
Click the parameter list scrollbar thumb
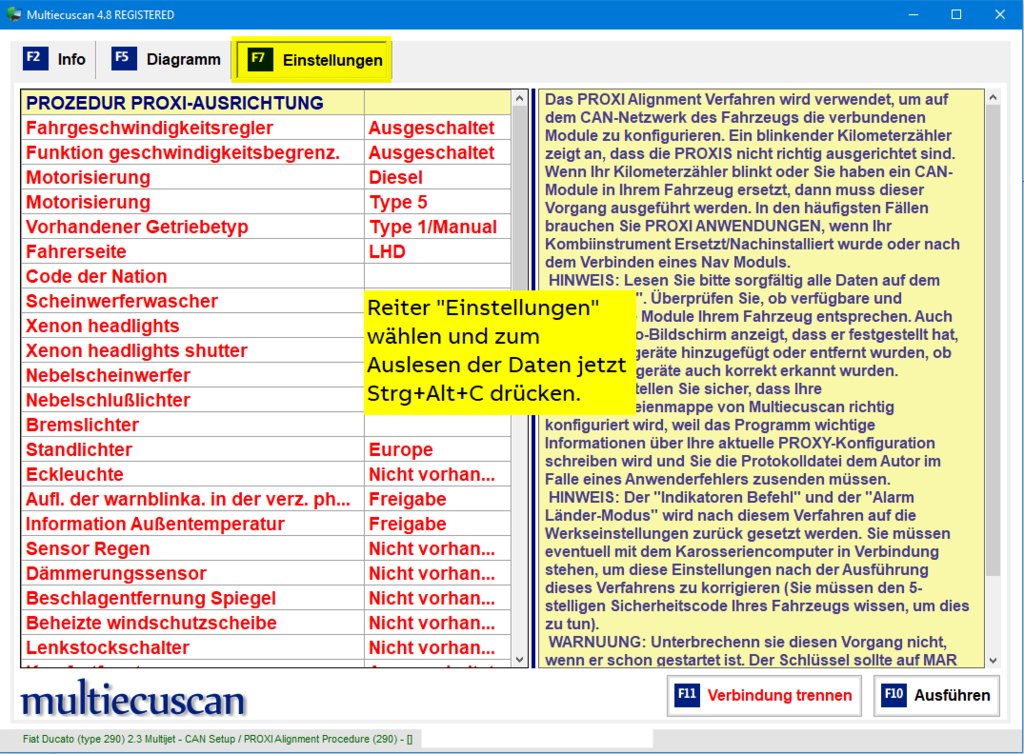519,199
